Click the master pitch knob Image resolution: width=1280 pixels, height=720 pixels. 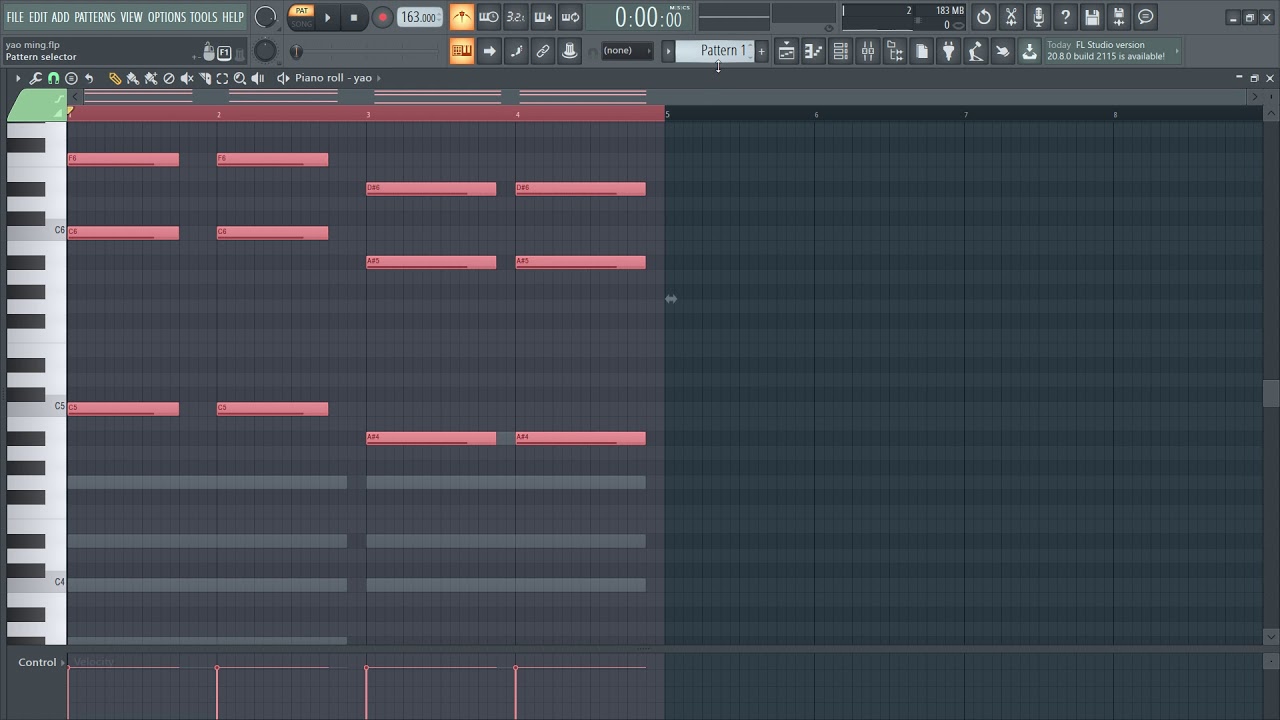tap(265, 51)
